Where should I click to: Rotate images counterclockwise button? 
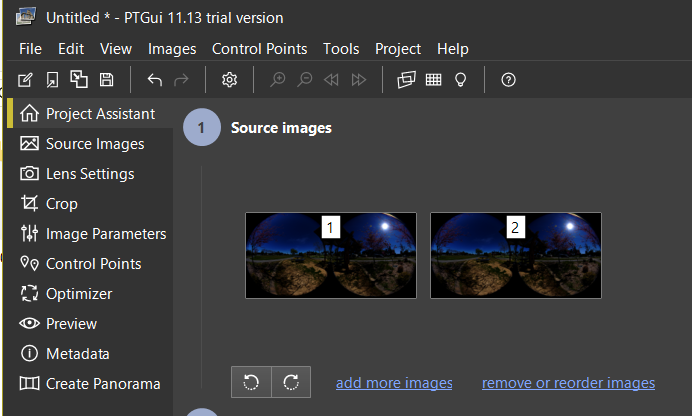tap(251, 382)
